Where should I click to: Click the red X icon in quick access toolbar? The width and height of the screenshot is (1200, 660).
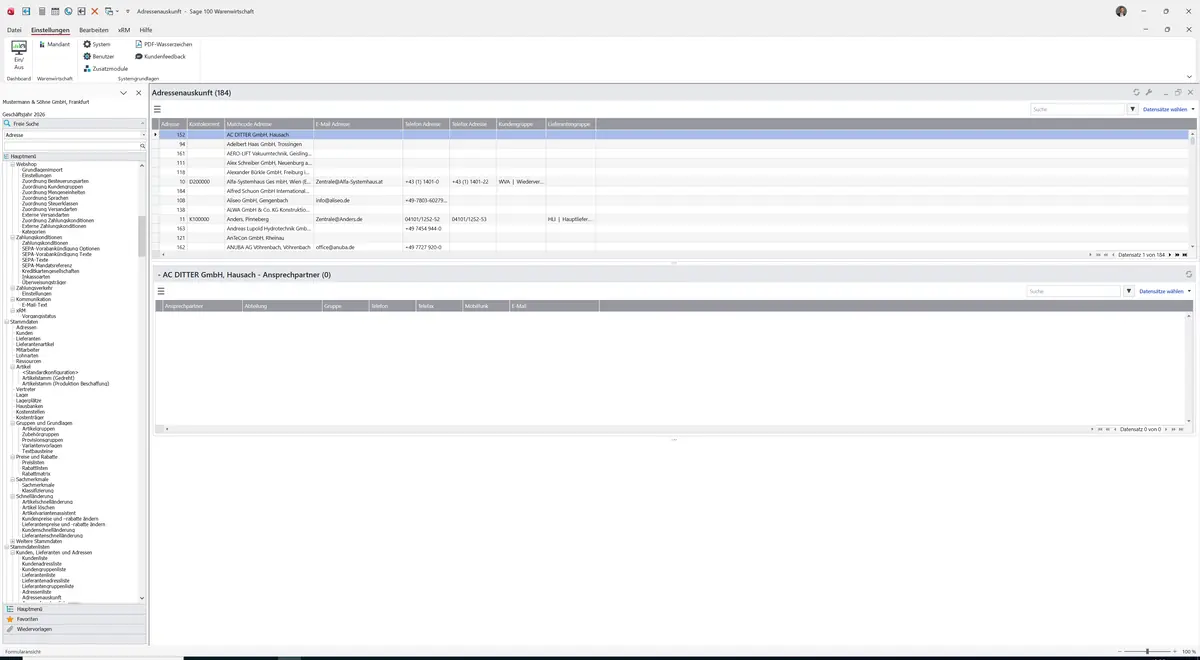click(95, 10)
